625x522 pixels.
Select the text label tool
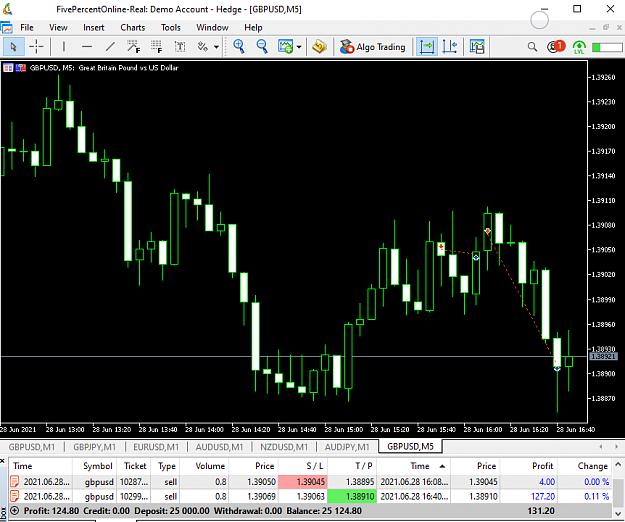click(180, 47)
